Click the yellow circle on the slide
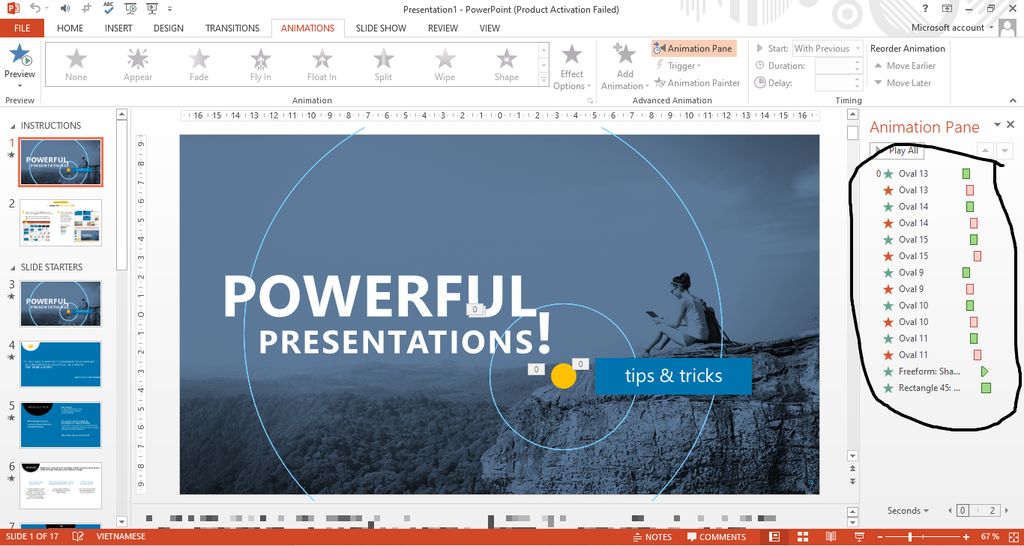 564,377
